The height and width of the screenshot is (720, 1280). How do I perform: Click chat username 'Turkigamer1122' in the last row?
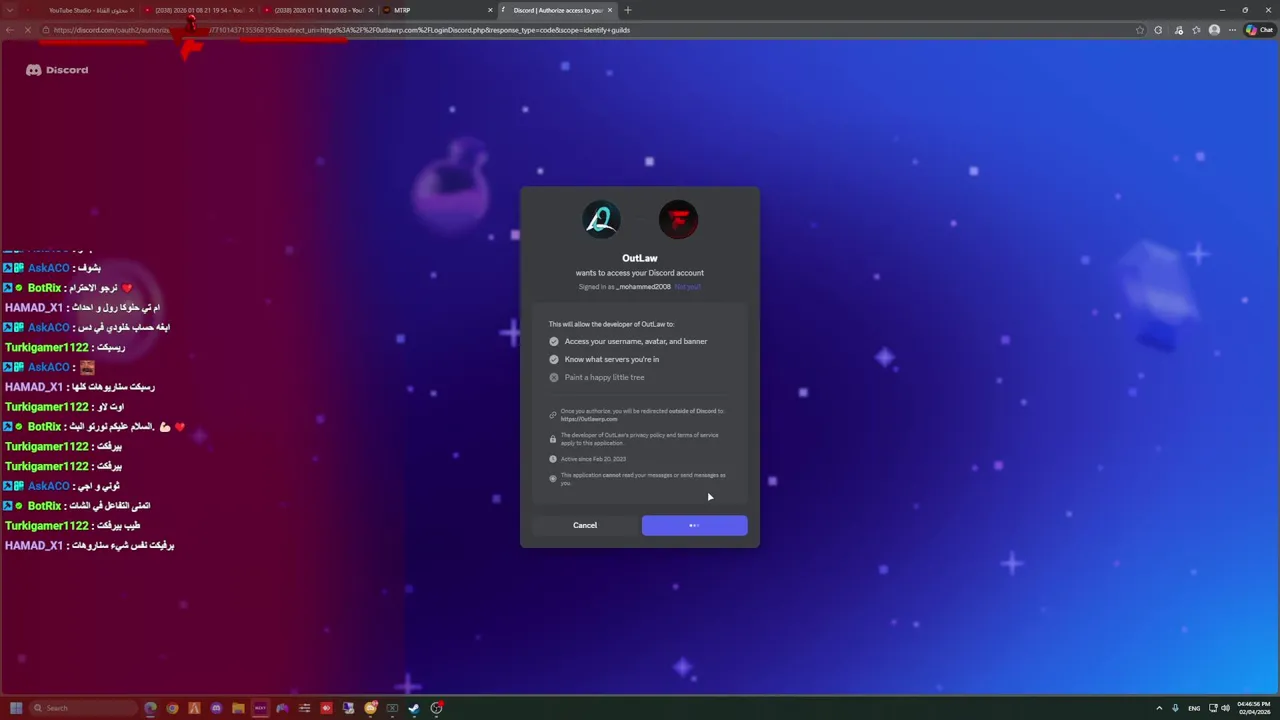click(47, 526)
